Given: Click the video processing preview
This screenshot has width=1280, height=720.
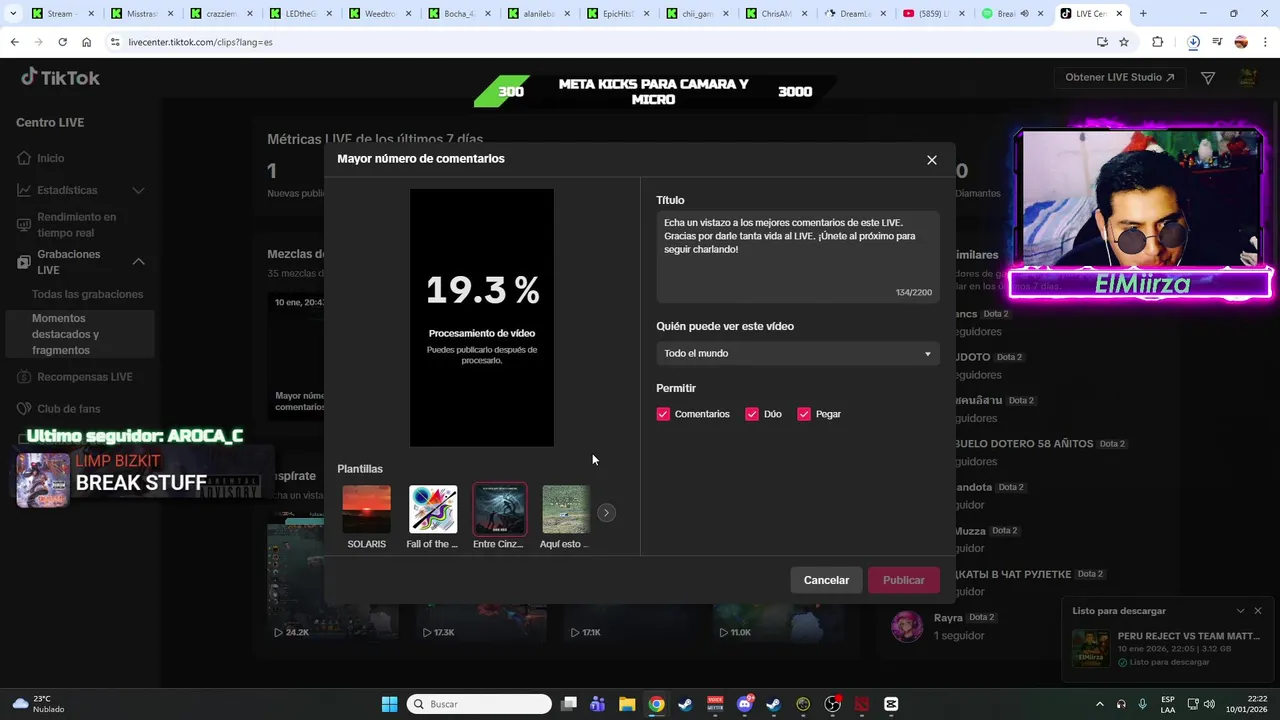Looking at the screenshot, I should (482, 318).
